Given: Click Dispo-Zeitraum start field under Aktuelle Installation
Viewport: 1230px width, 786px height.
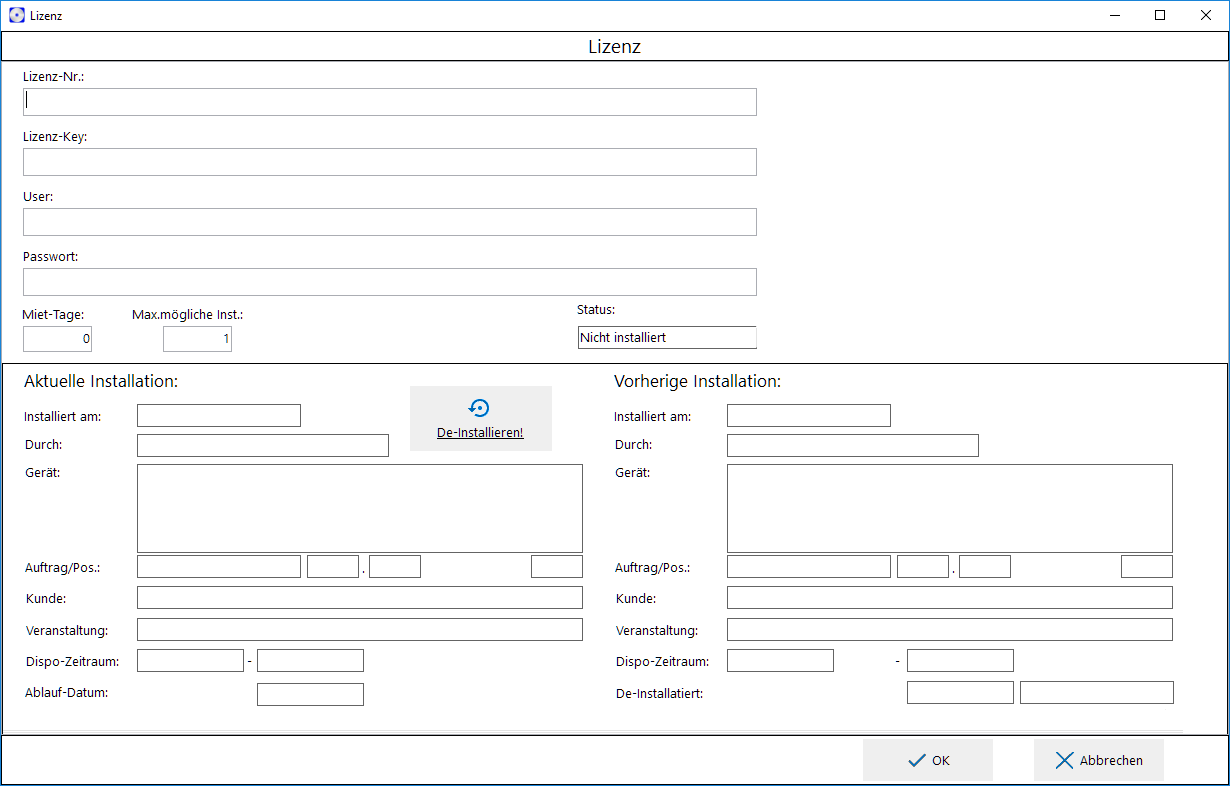Looking at the screenshot, I should 190,660.
